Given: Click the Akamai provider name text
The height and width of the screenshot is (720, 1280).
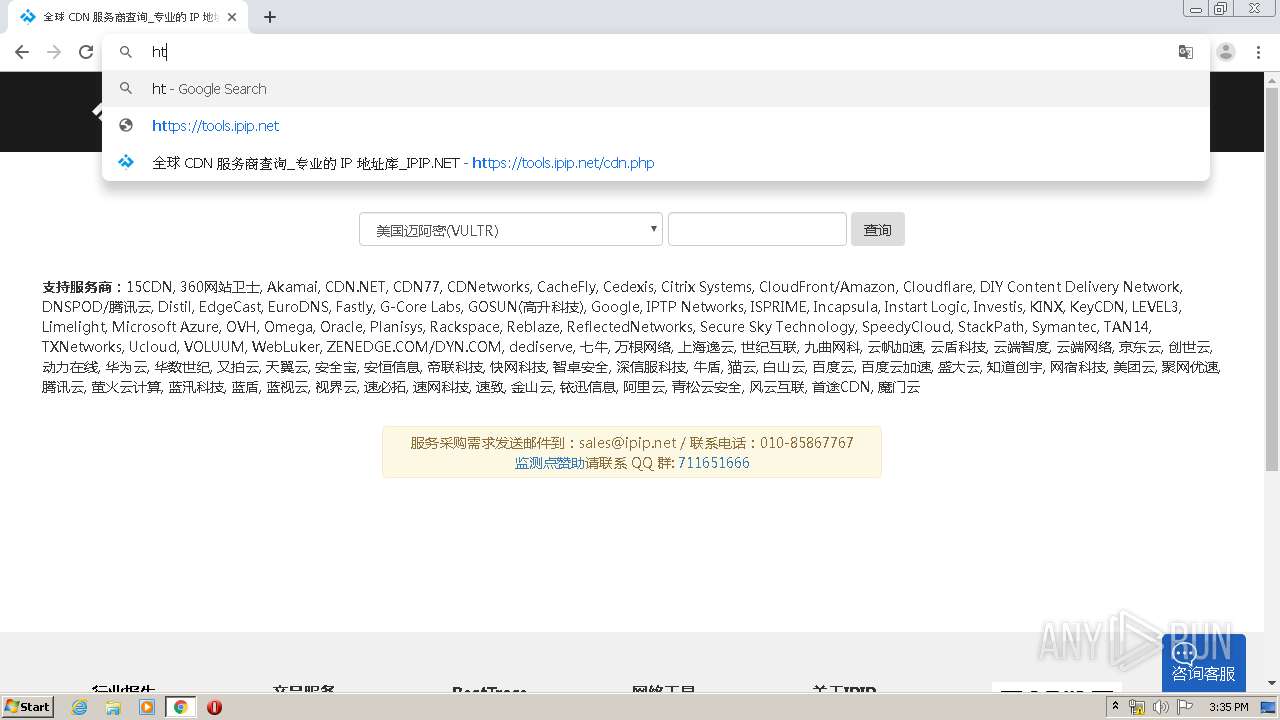Looking at the screenshot, I should (292, 287).
